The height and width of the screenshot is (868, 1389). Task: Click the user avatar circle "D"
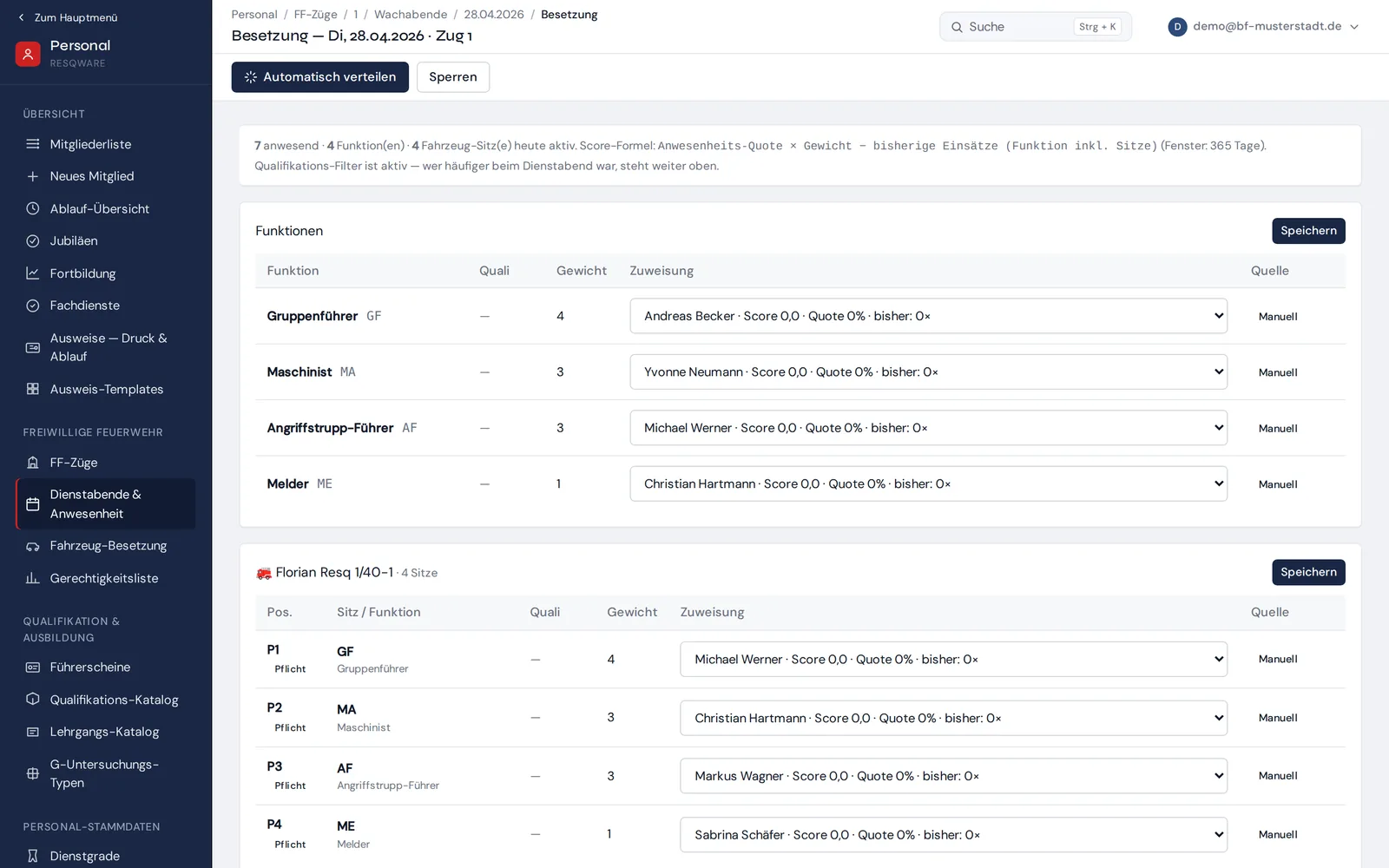click(x=1177, y=27)
